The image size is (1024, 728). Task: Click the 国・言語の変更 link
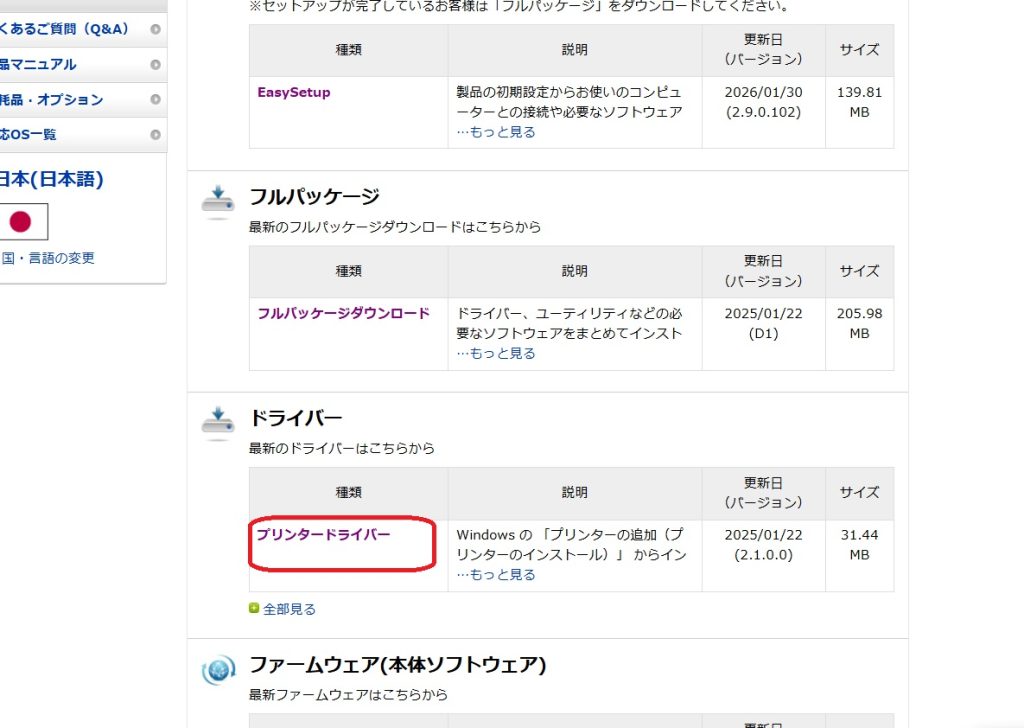click(x=48, y=258)
